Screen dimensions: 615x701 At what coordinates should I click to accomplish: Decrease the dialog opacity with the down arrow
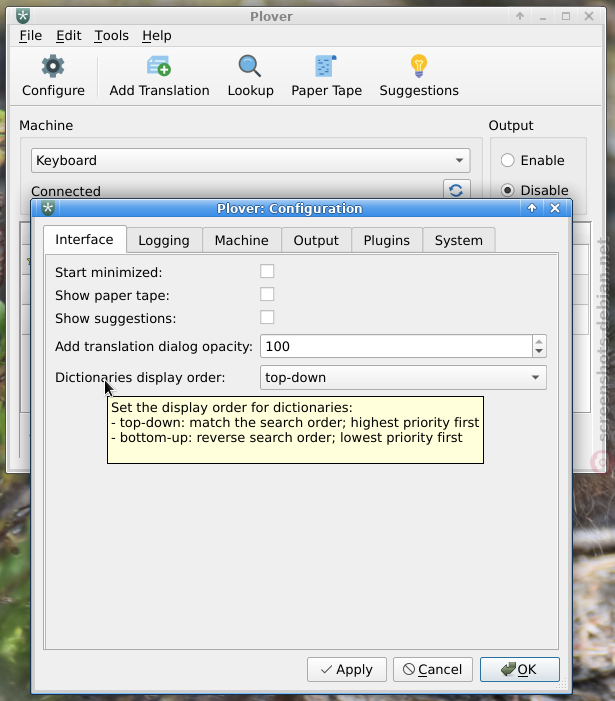pyautogui.click(x=539, y=351)
